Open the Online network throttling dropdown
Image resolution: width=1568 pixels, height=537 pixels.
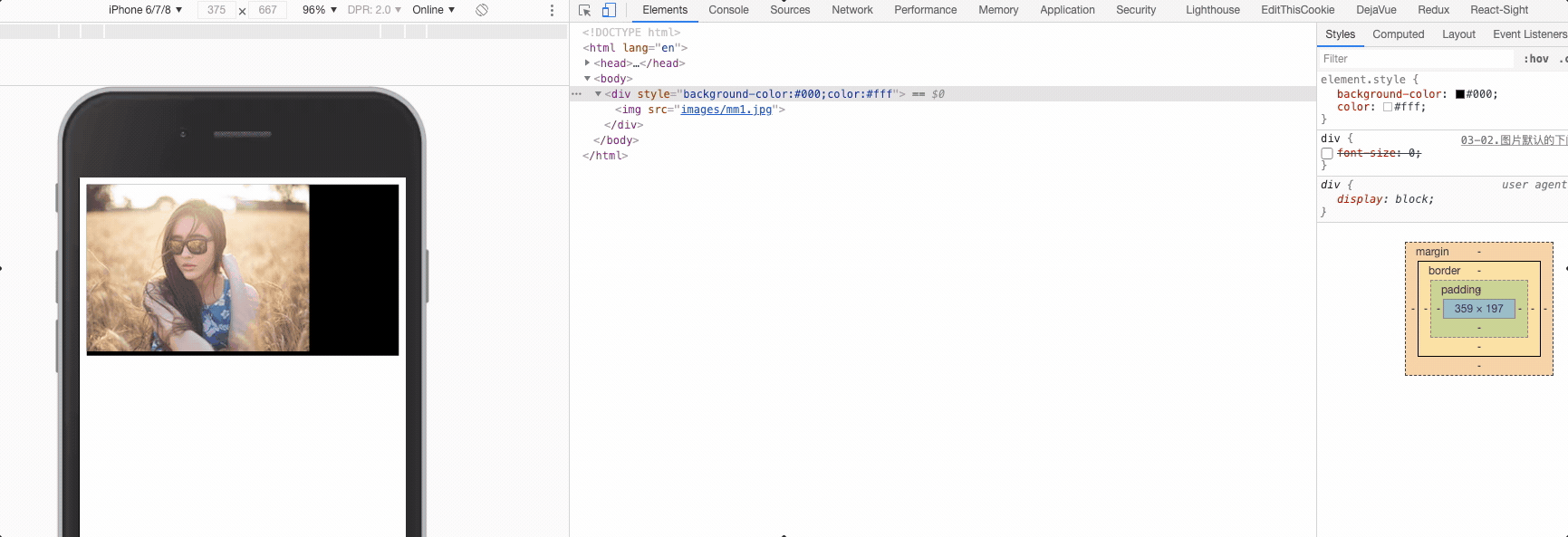tap(433, 10)
